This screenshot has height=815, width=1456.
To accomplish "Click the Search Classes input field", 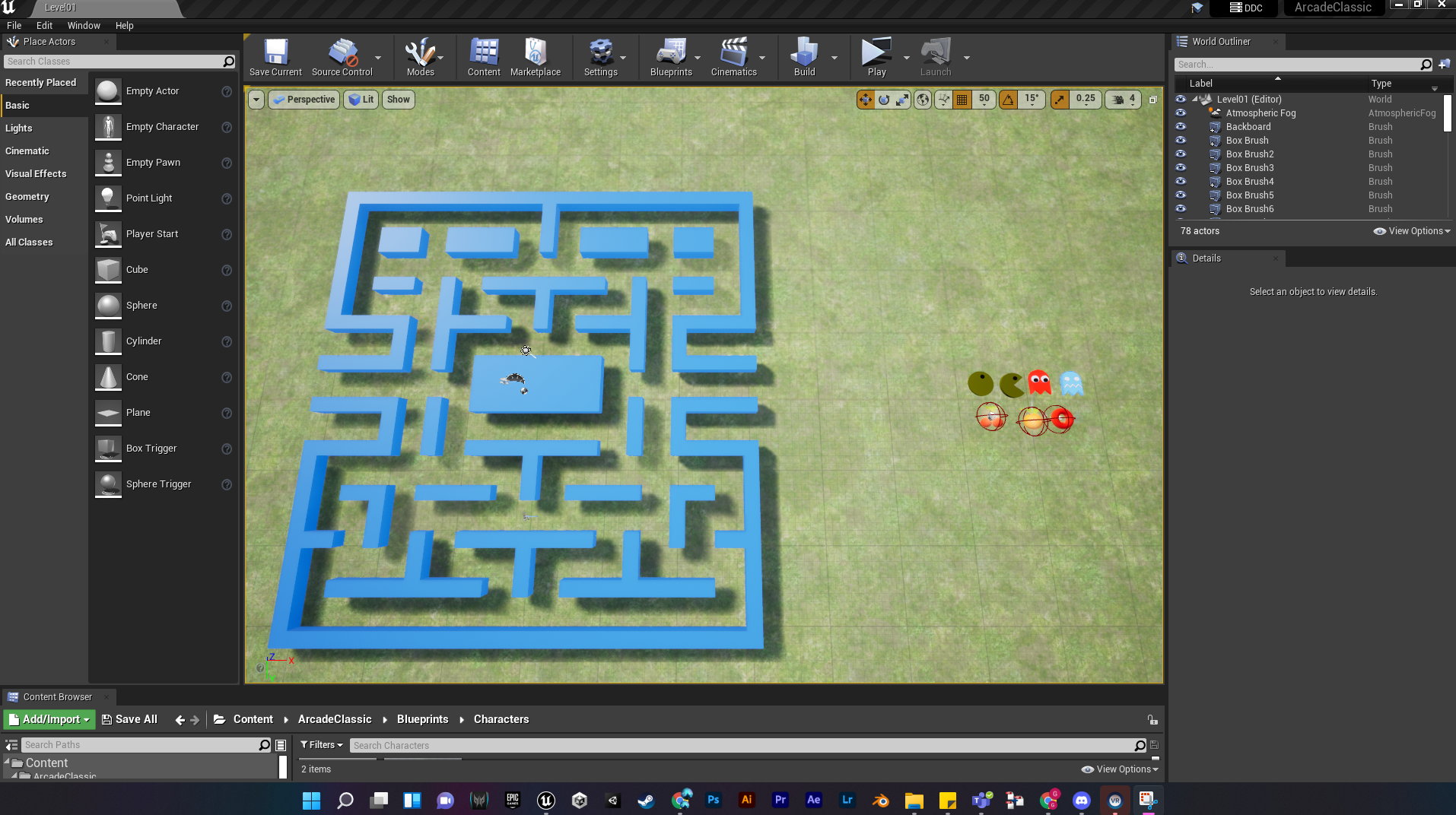I will click(114, 62).
